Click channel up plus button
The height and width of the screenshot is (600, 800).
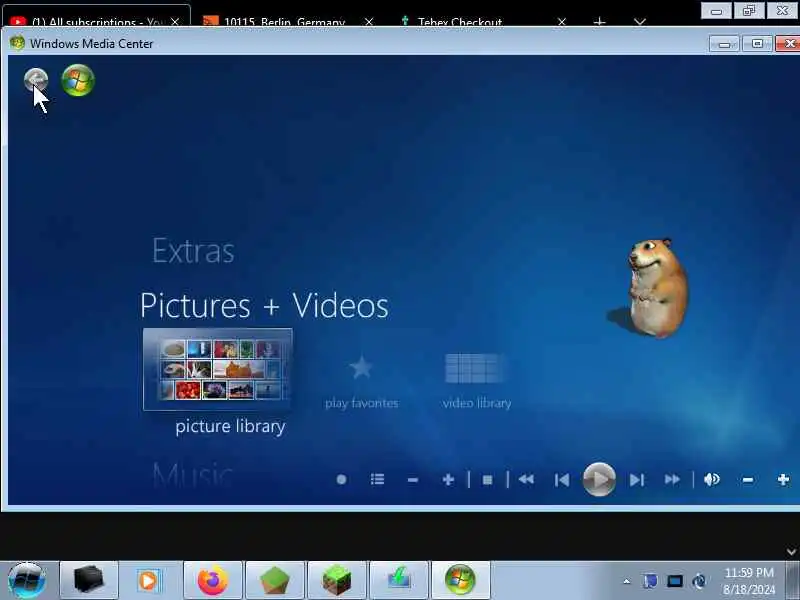click(x=448, y=480)
